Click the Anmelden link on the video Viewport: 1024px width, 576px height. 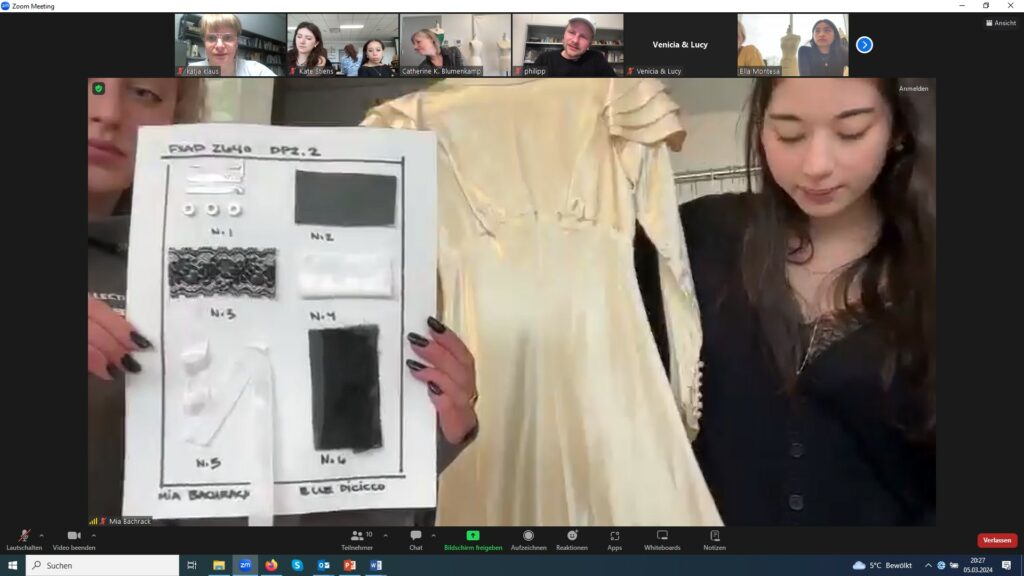913,89
